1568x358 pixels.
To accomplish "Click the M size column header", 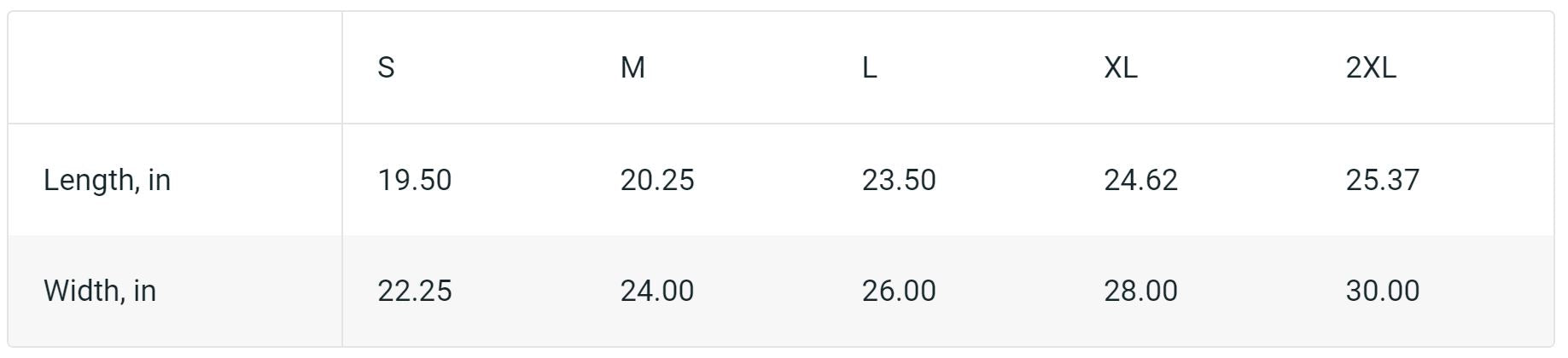I will [x=632, y=67].
